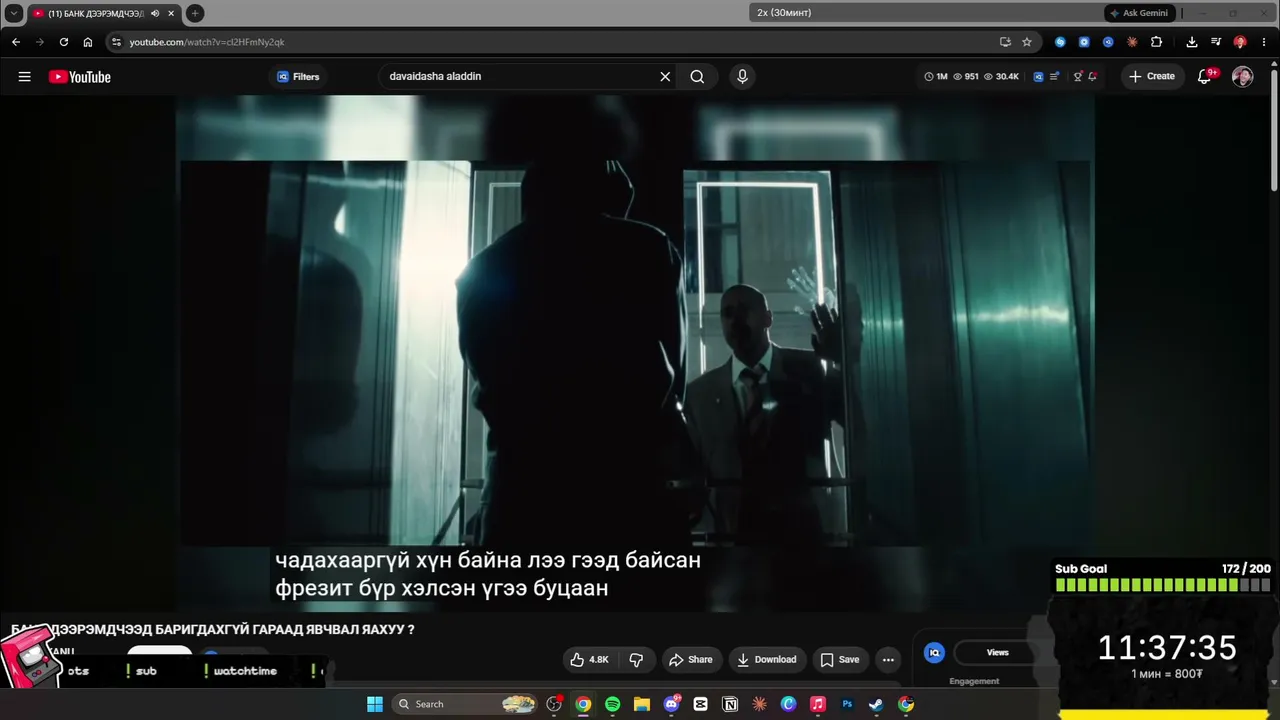
Task: Open media controls icon in toolbar
Action: pyautogui.click(x=1216, y=42)
